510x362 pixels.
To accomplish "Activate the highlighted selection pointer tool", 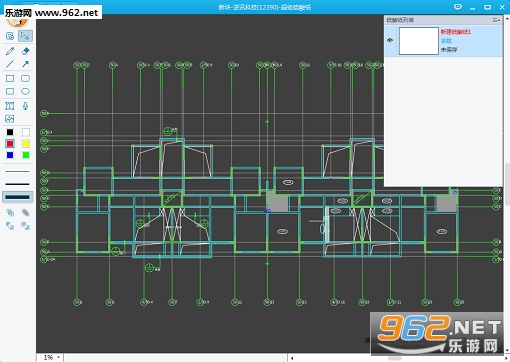I will (25, 36).
